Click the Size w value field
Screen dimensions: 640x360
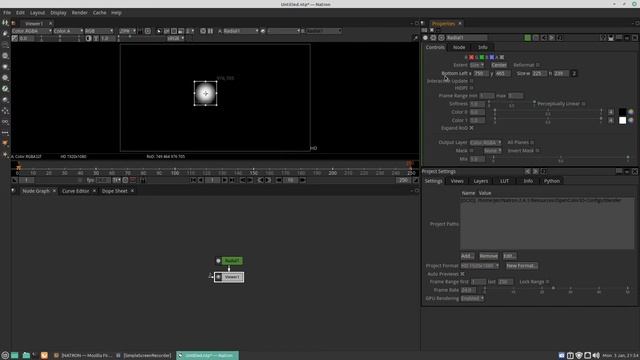pos(539,73)
